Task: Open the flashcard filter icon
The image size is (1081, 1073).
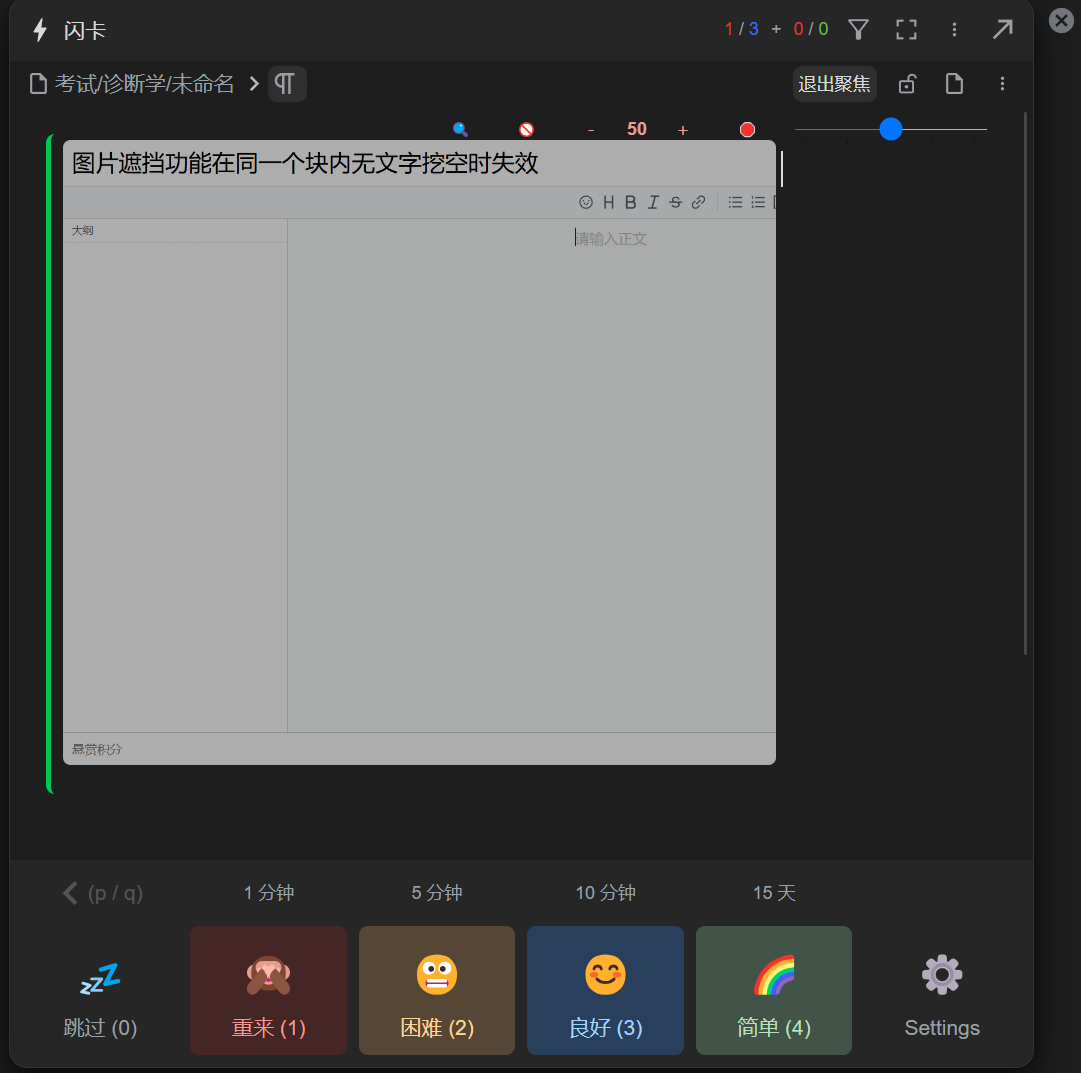Action: (x=858, y=29)
